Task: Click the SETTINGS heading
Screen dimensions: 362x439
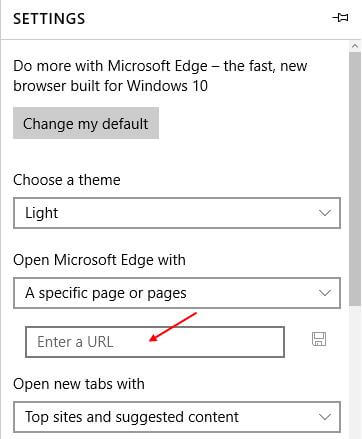Action: 49,19
